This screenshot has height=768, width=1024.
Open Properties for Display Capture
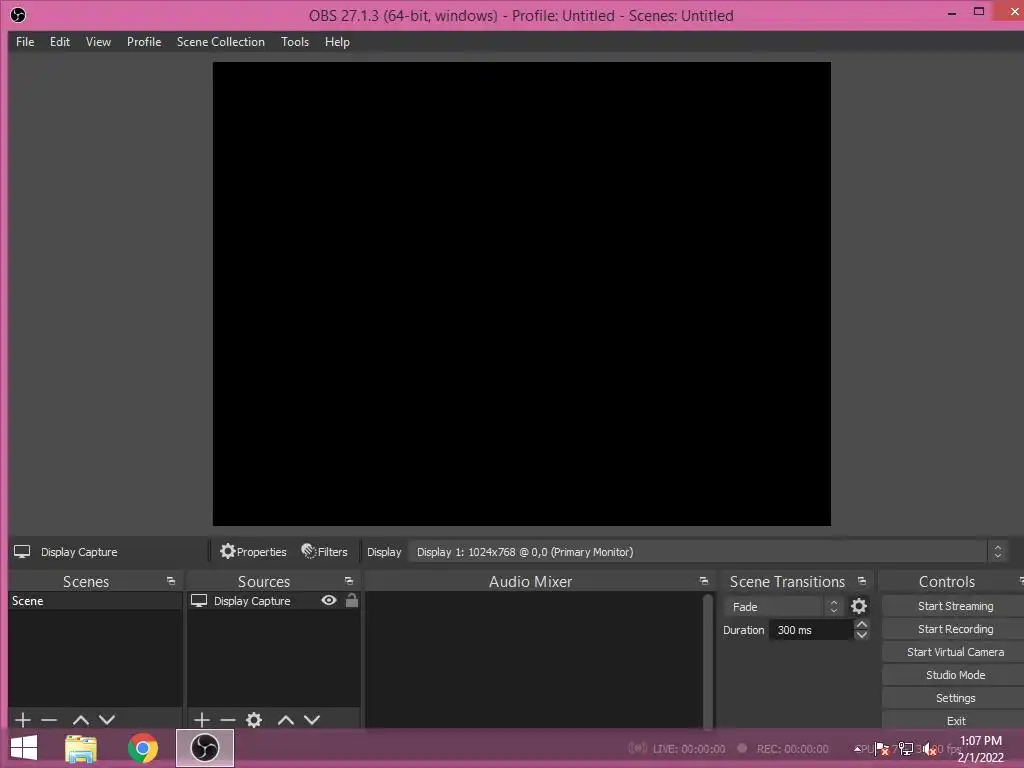(x=253, y=552)
